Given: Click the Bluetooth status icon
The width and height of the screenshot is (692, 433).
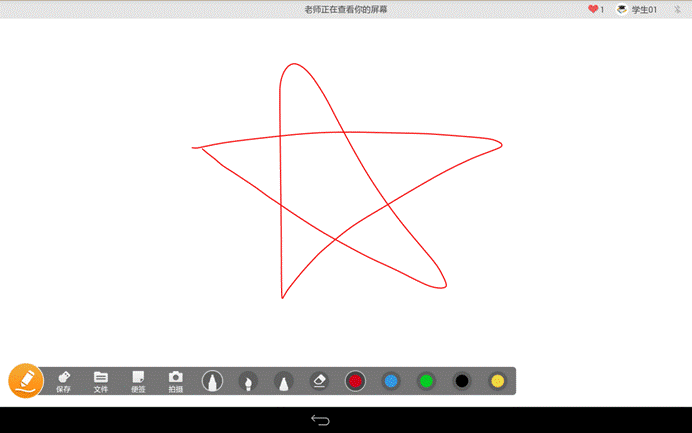Looking at the screenshot, I should [677, 9].
